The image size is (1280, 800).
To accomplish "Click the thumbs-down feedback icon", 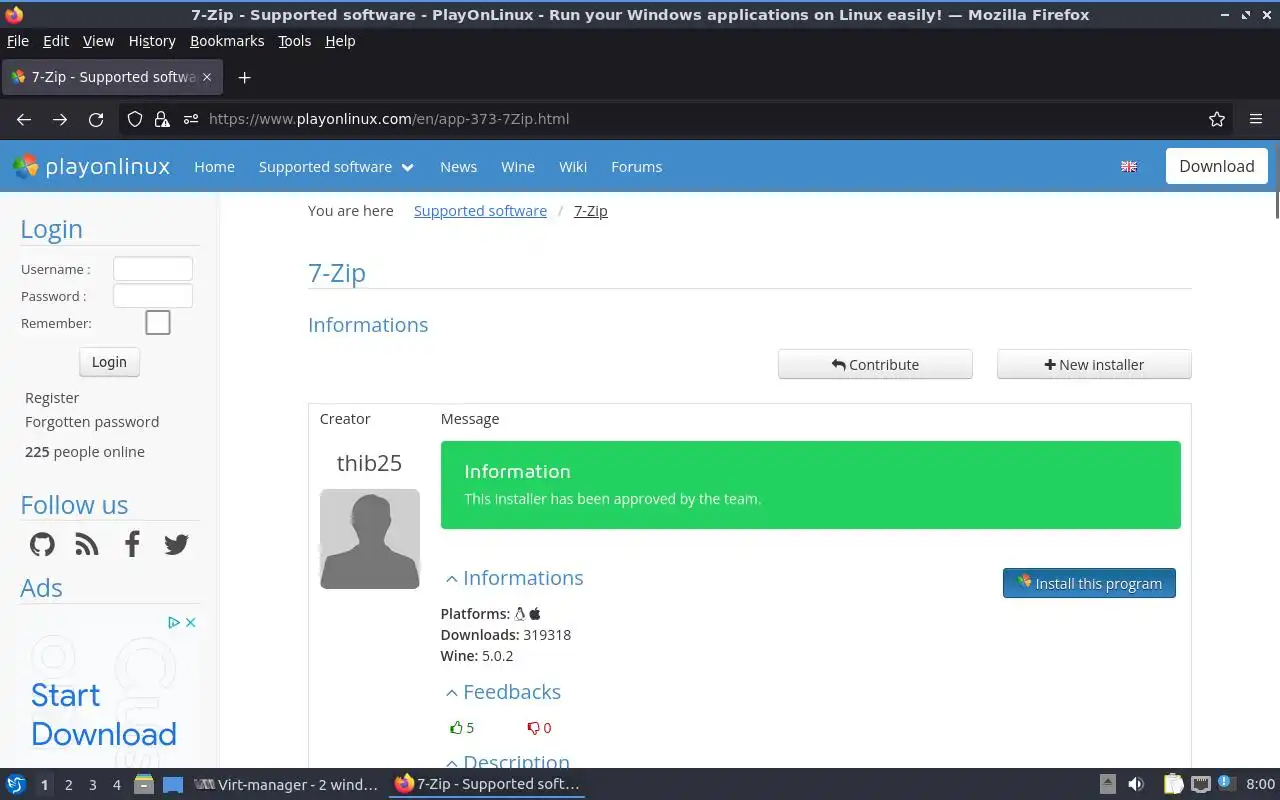I will (x=533, y=728).
